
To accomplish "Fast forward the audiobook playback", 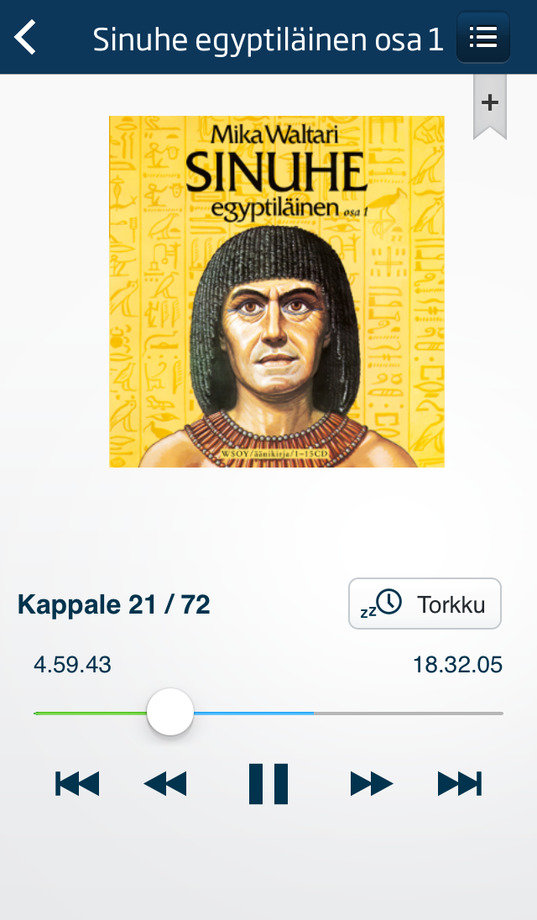I will [x=371, y=783].
